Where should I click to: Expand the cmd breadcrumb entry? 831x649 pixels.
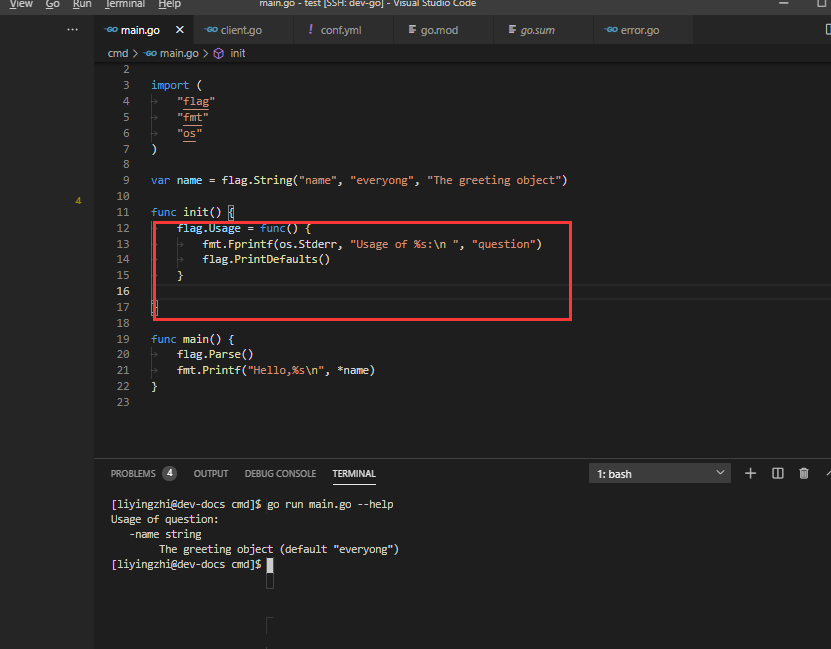point(117,53)
